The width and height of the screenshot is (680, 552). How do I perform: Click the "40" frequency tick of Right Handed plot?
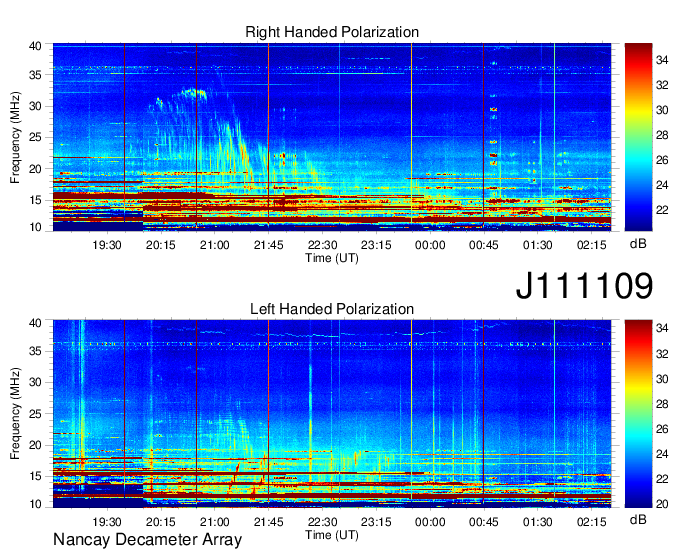pos(35,46)
